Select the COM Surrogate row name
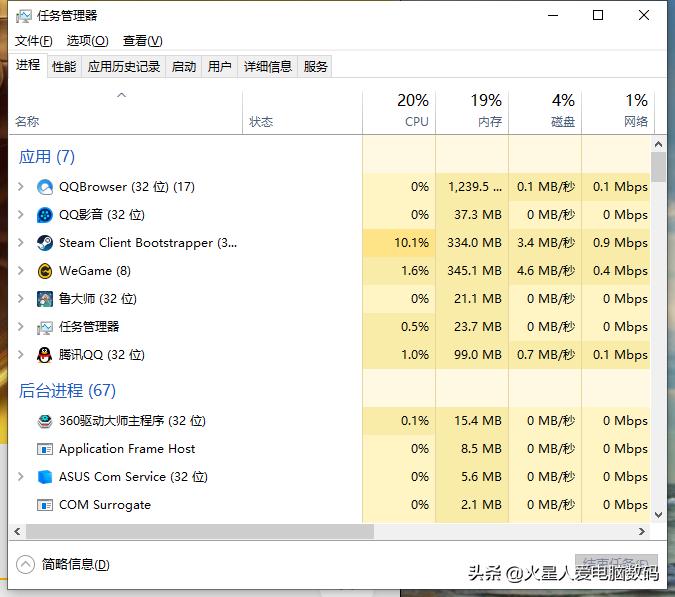The width and height of the screenshot is (675, 597). [x=105, y=505]
